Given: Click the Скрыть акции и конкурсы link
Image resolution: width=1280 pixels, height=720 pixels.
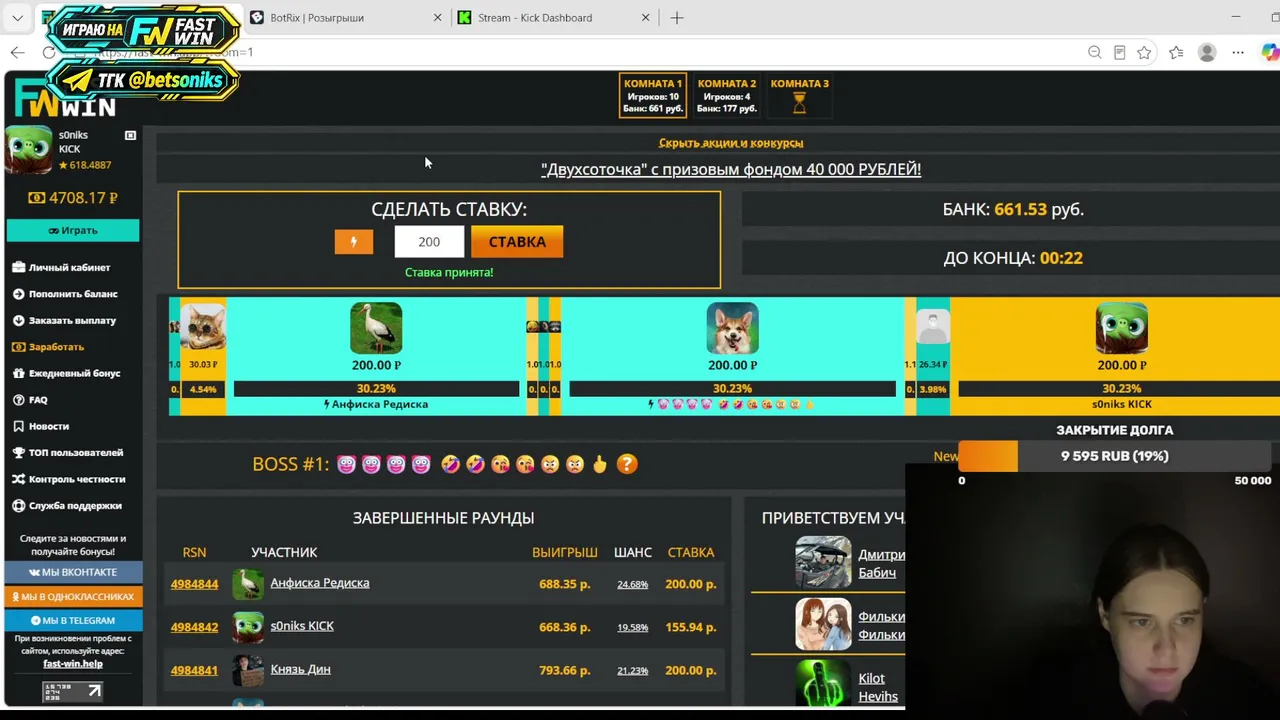Looking at the screenshot, I should pos(731,143).
